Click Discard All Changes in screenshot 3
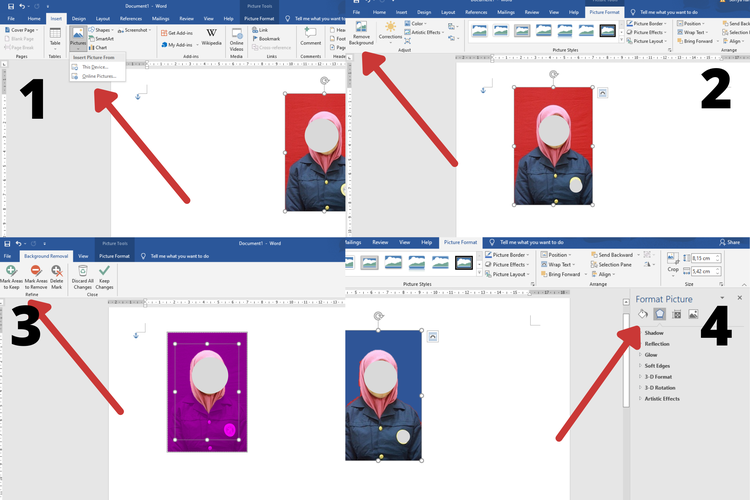Image resolution: width=750 pixels, height=500 pixels. pos(83,278)
